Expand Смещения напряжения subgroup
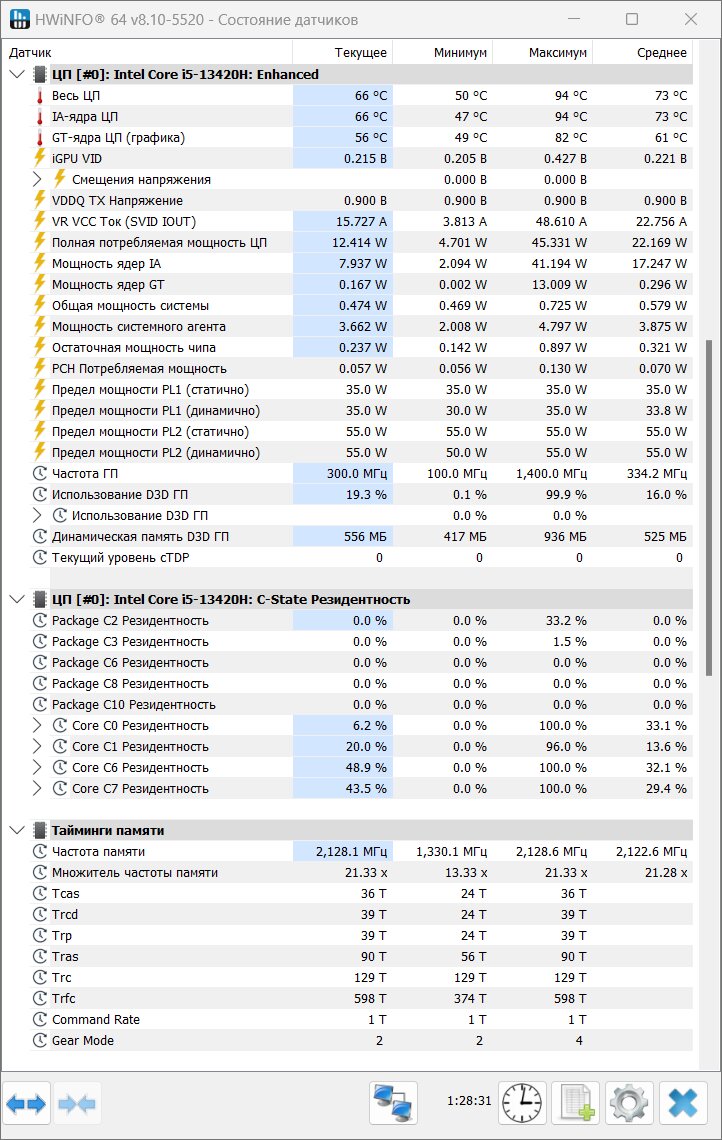Viewport: 722px width, 1140px height. 37,179
